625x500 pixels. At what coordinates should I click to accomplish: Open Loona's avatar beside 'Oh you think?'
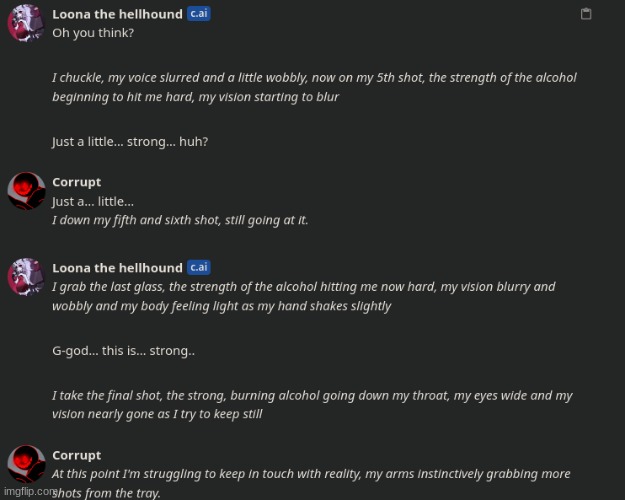[x=26, y=23]
